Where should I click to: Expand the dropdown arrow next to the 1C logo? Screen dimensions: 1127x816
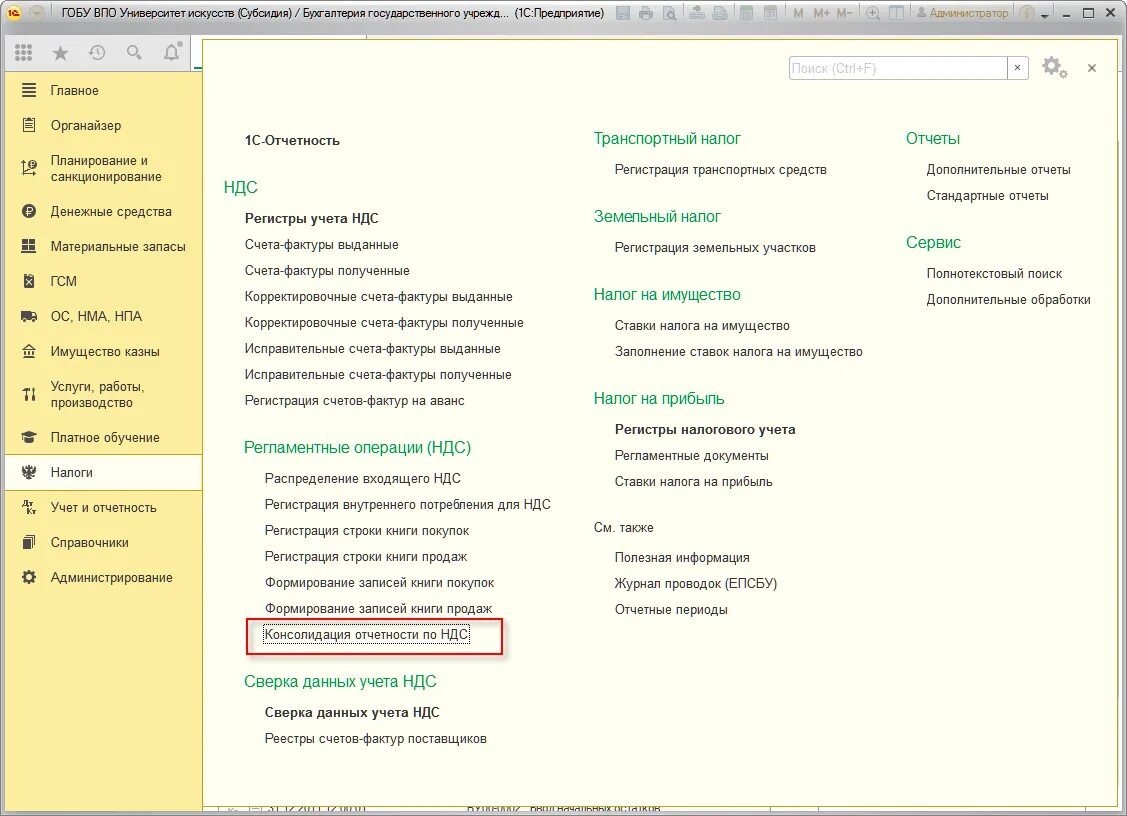coord(37,13)
